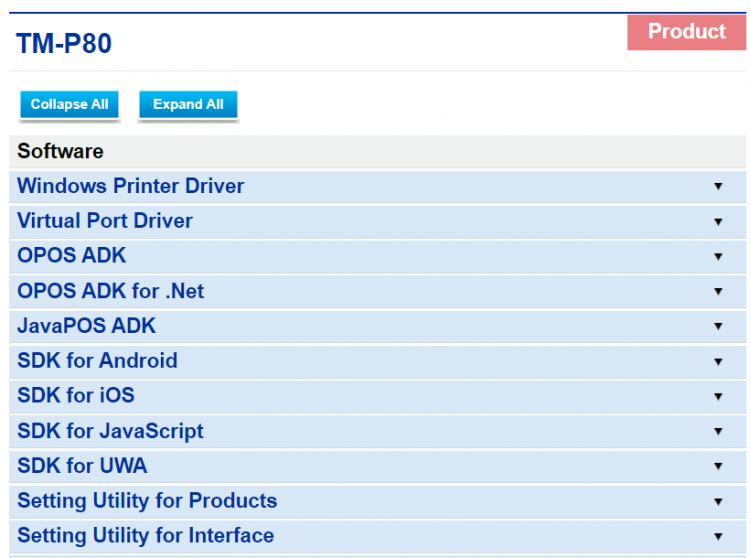
Task: Expand the SDK for iOS arrow
Action: pos(718,396)
